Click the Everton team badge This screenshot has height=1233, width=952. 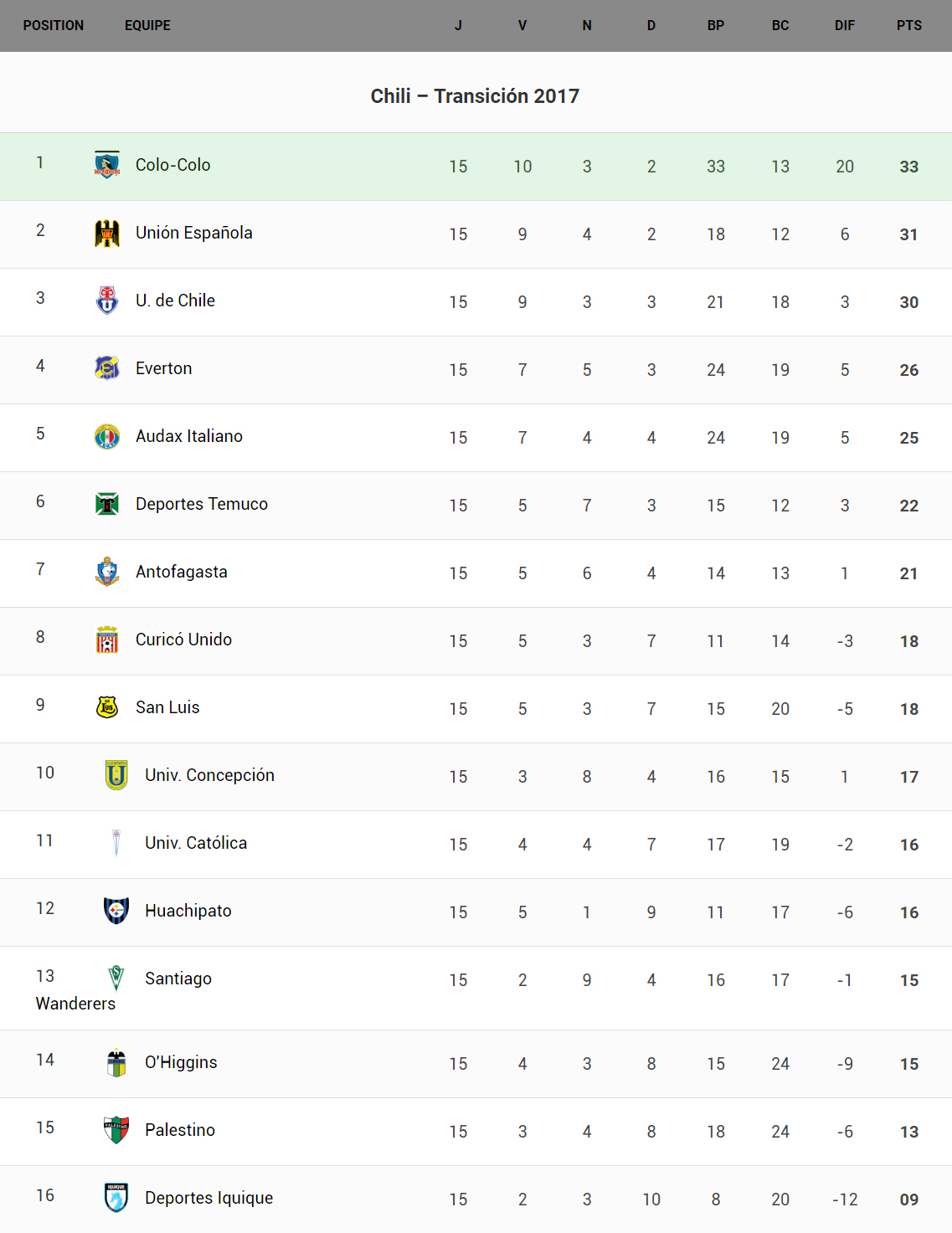tap(107, 368)
